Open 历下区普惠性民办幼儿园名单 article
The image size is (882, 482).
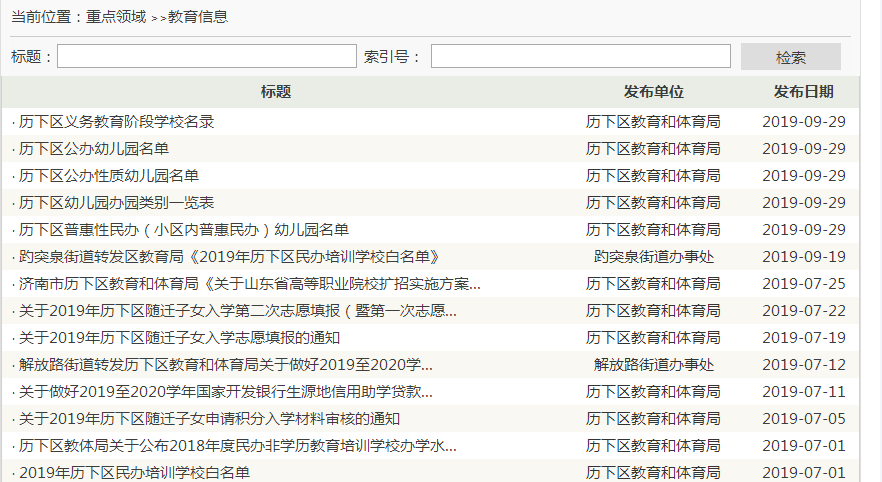pyautogui.click(x=184, y=229)
